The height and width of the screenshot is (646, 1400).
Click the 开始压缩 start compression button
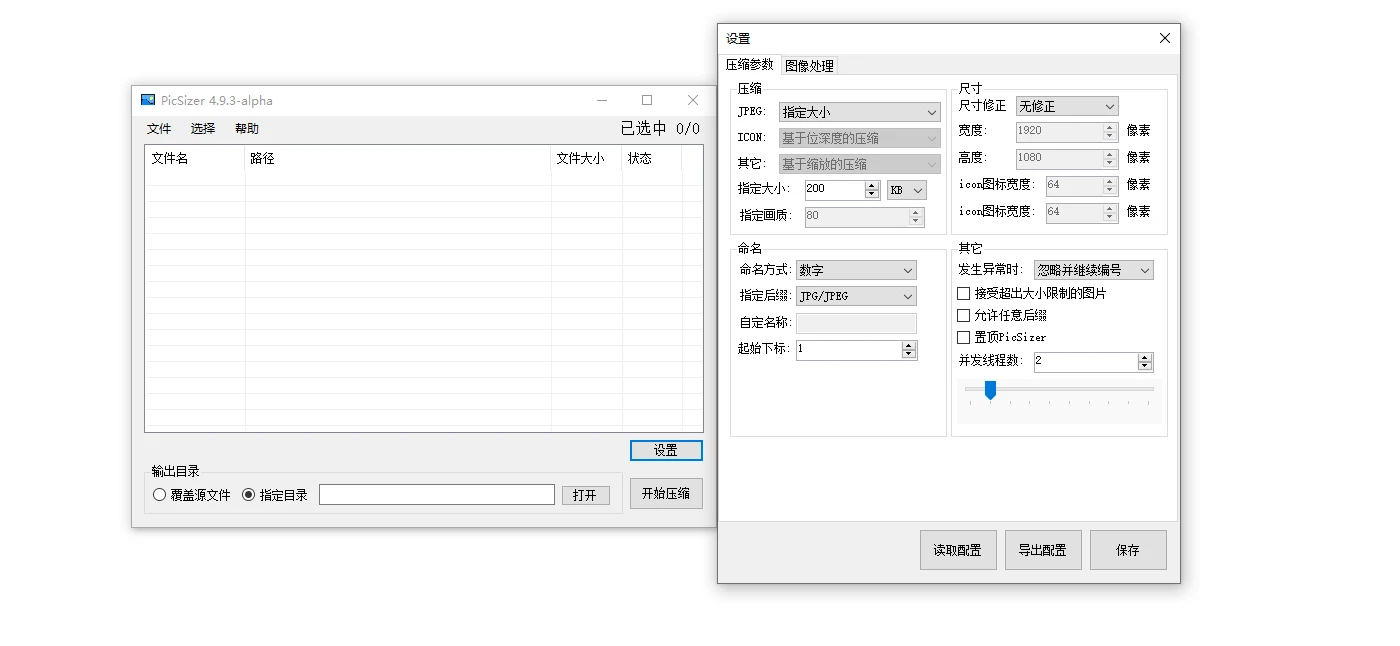click(666, 493)
